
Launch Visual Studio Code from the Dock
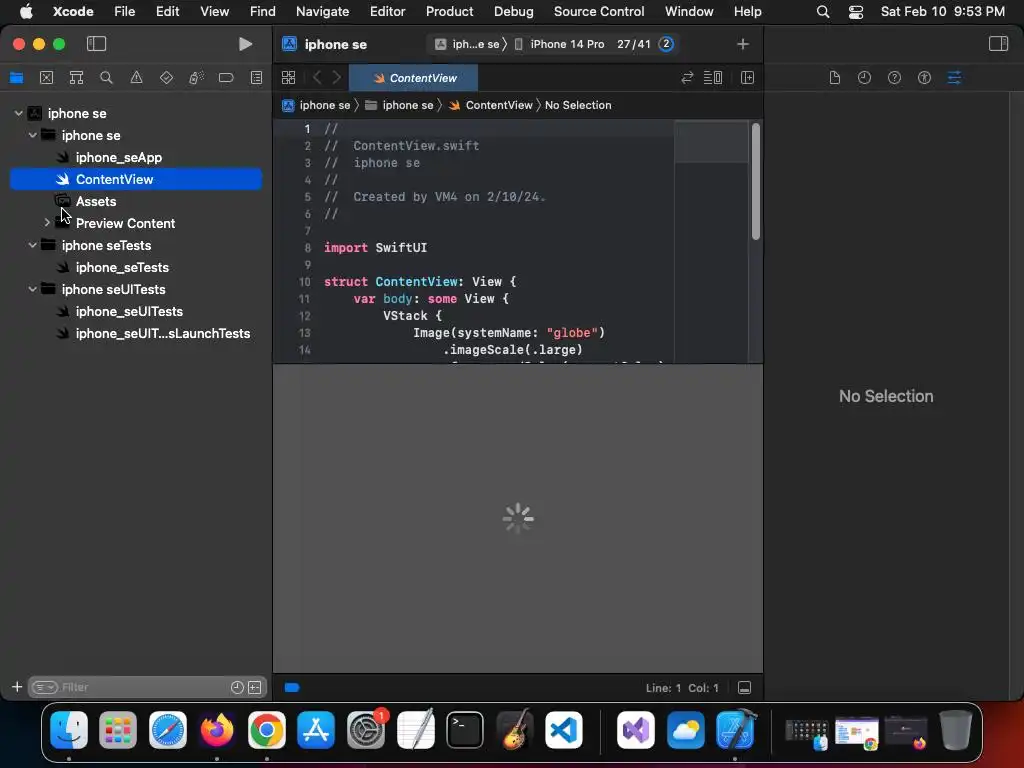point(564,730)
